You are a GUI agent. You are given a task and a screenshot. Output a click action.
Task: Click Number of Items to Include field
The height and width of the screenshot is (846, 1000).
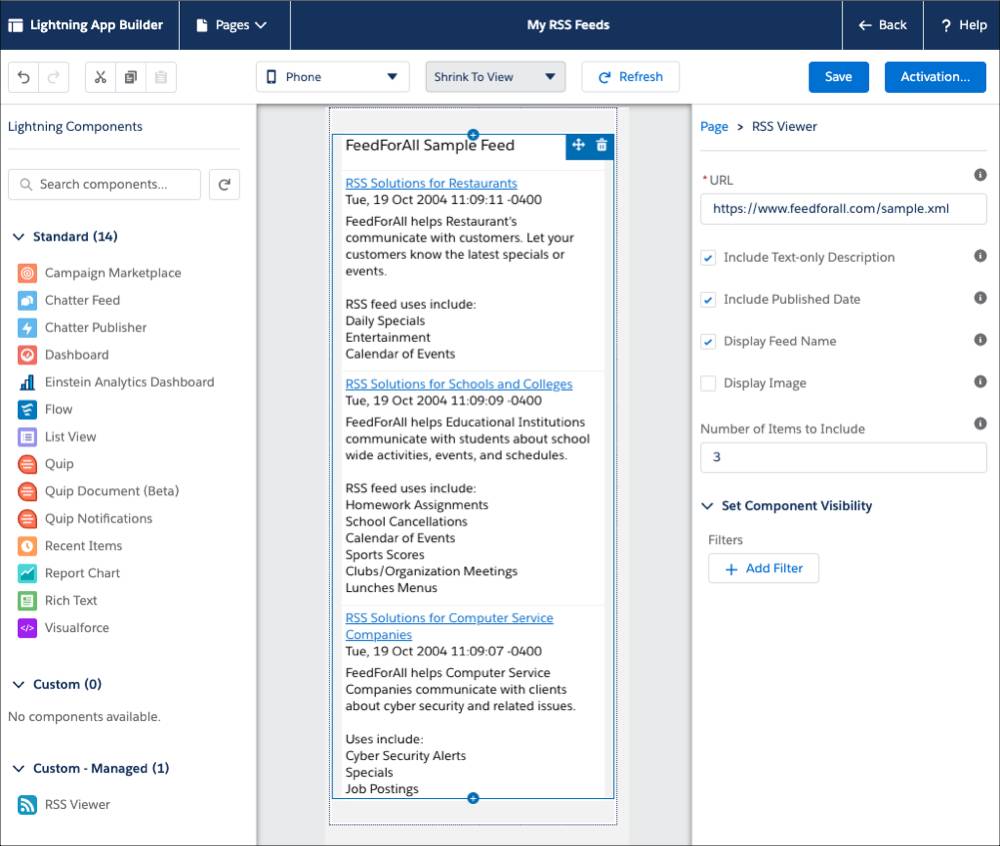[843, 457]
